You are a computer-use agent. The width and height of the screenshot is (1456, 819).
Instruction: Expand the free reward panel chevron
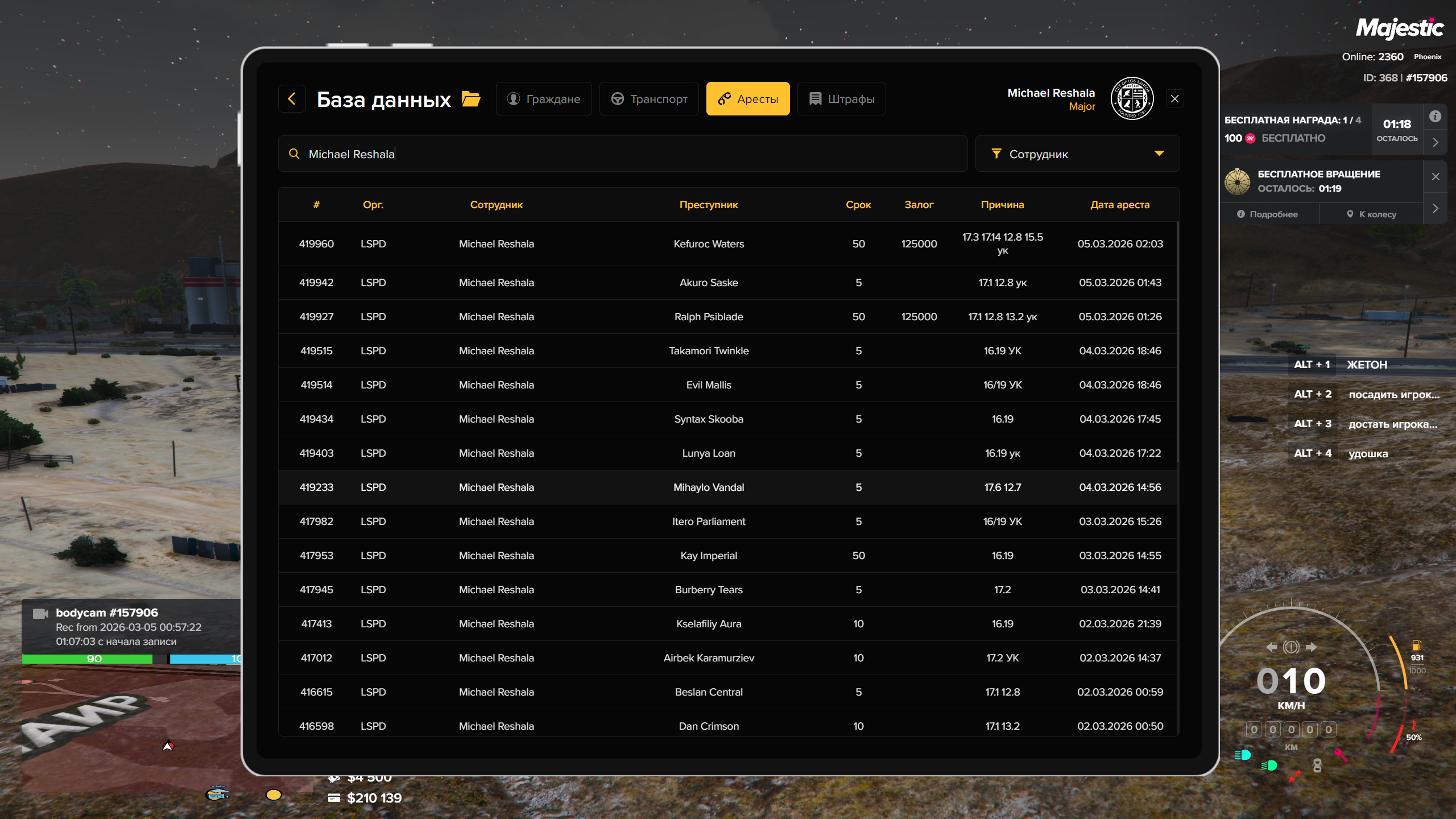[1435, 143]
